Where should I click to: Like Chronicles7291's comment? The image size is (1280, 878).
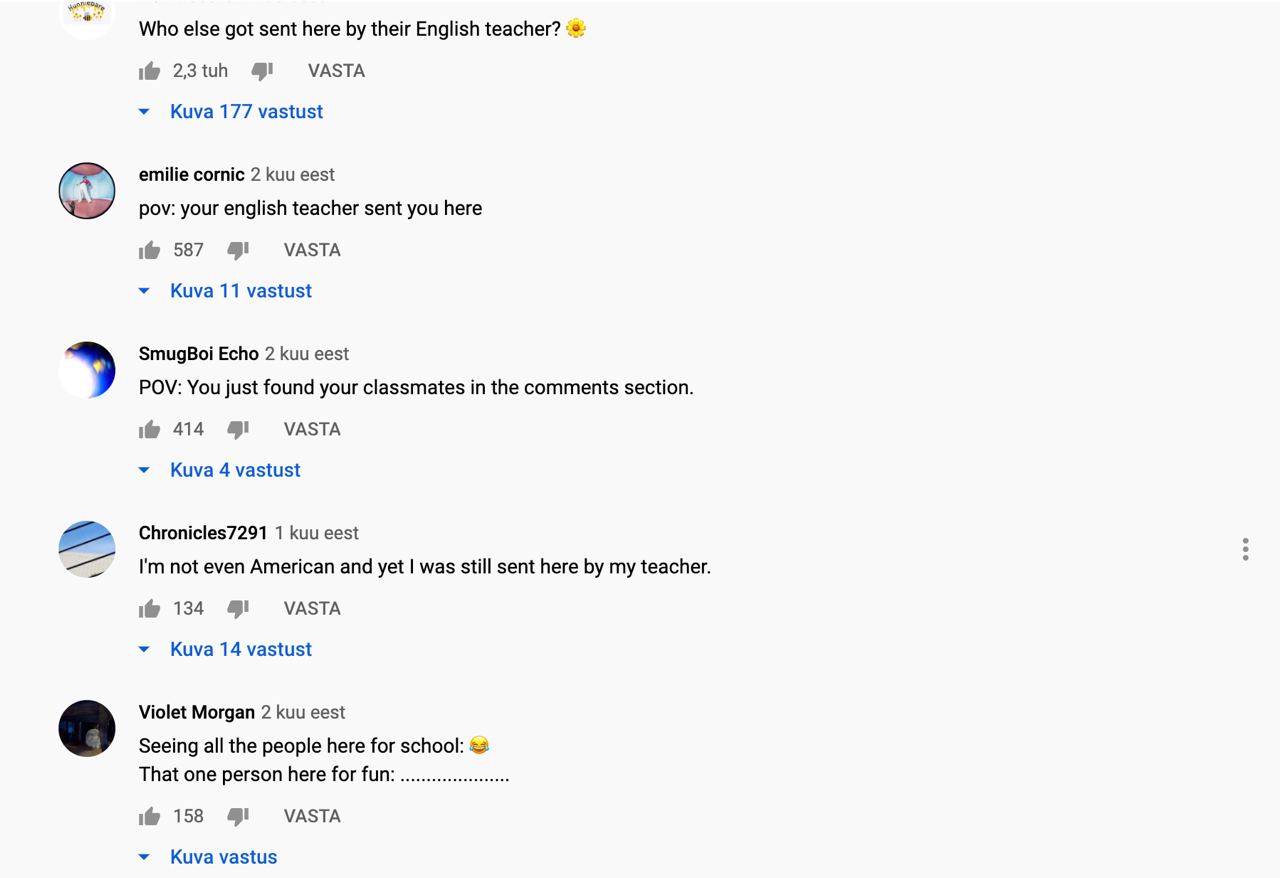point(150,608)
